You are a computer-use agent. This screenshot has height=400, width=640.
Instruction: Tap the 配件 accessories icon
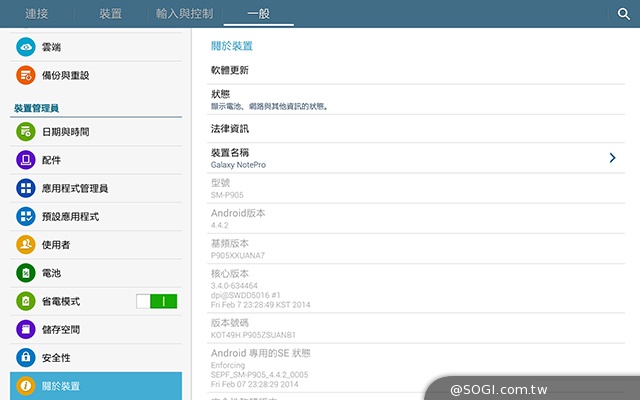point(26,160)
